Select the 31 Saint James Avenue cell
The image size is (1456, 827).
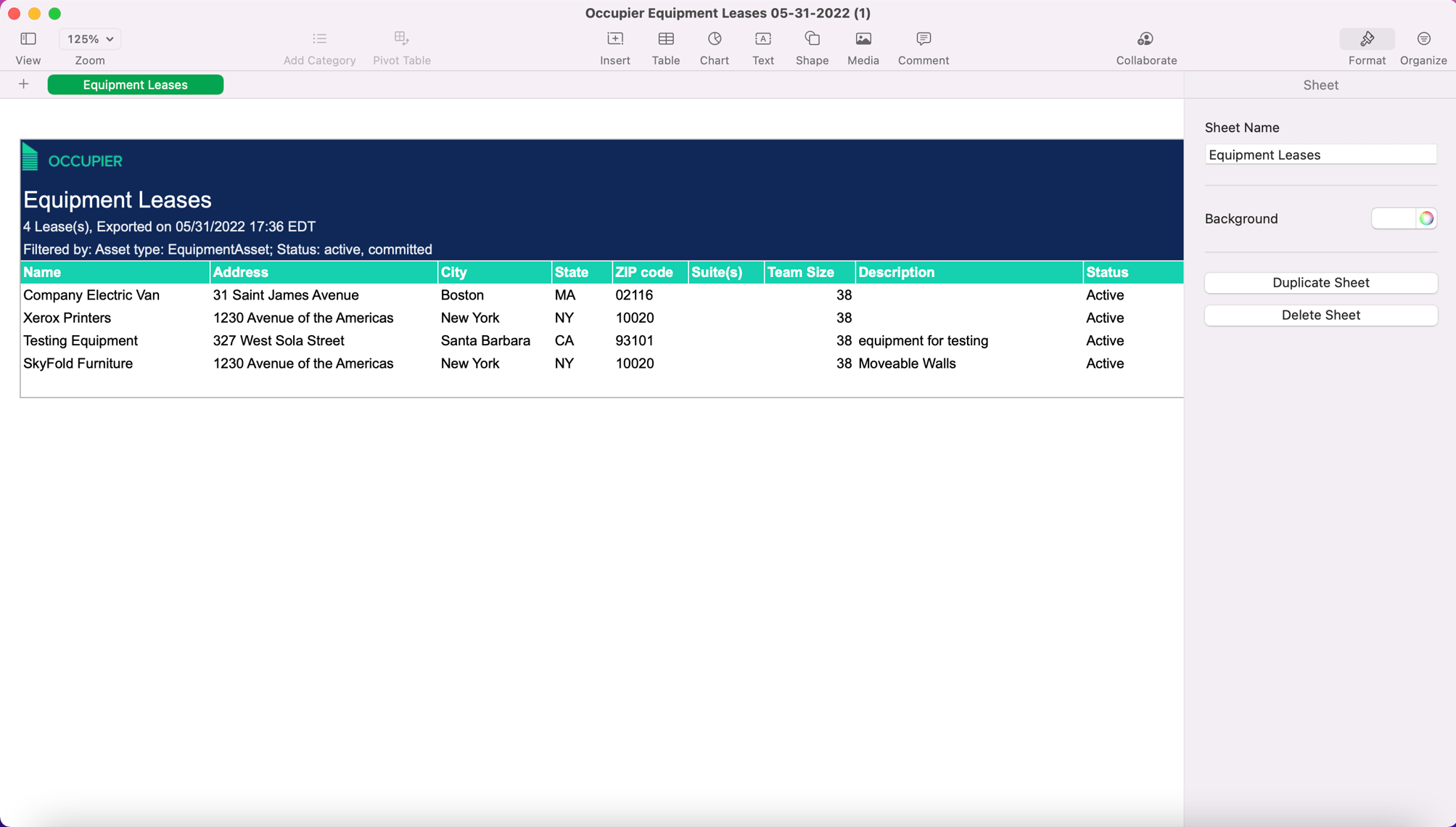pos(324,295)
